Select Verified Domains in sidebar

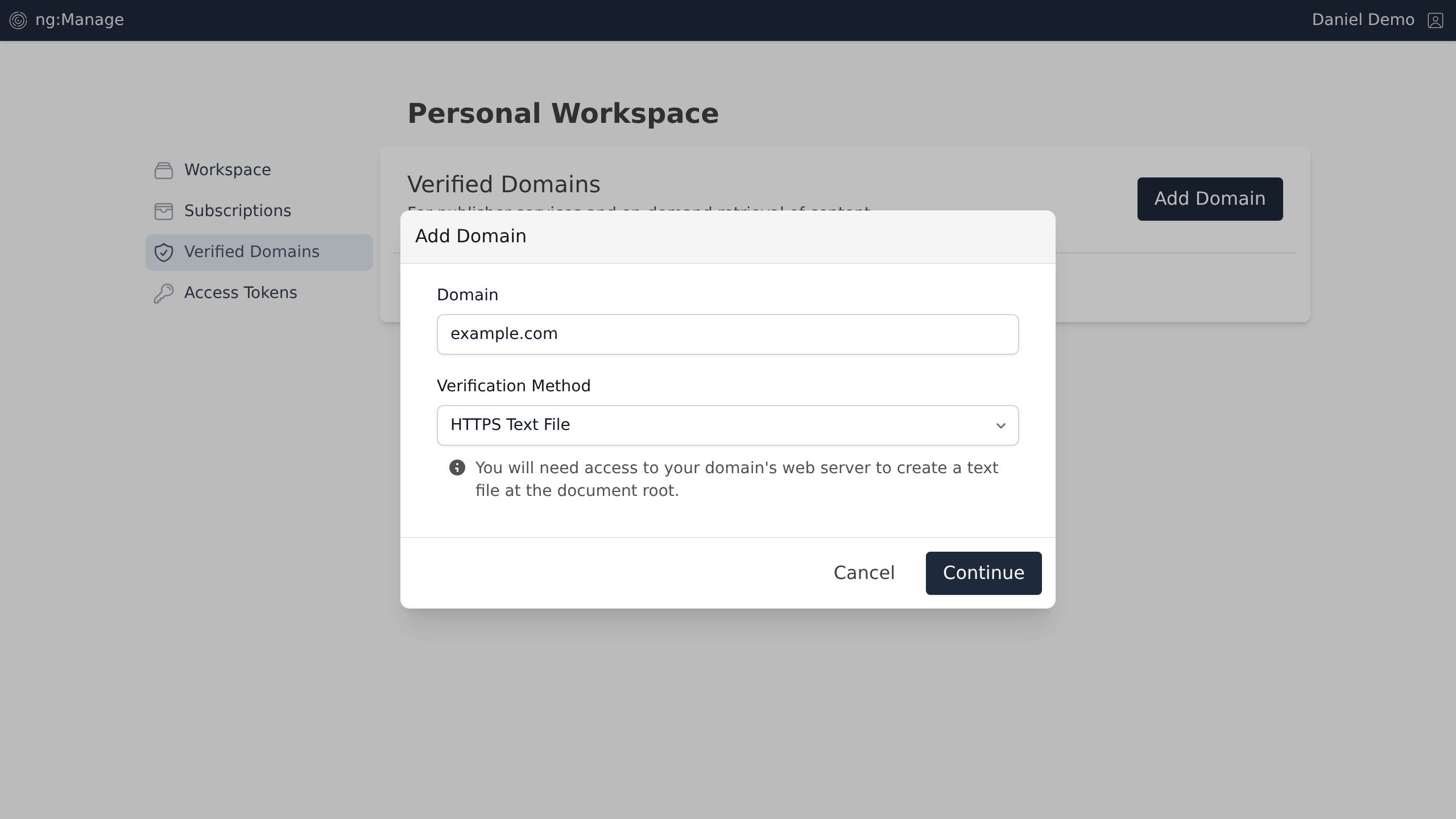pyautogui.click(x=251, y=252)
